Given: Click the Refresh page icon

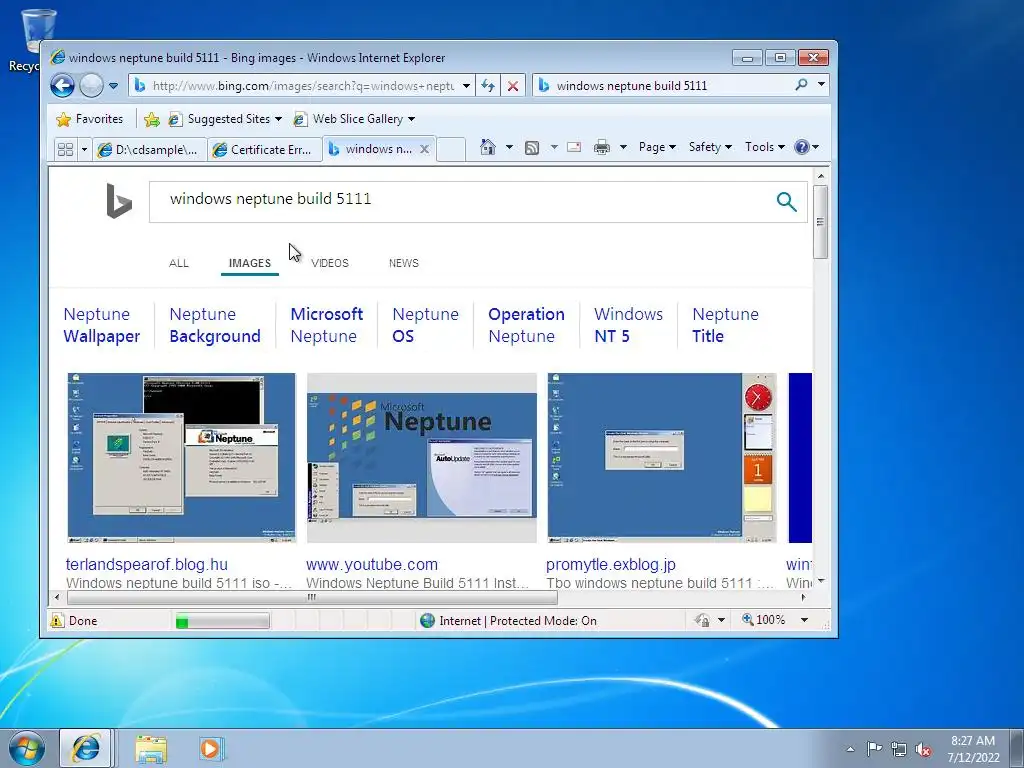Looking at the screenshot, I should coord(488,86).
